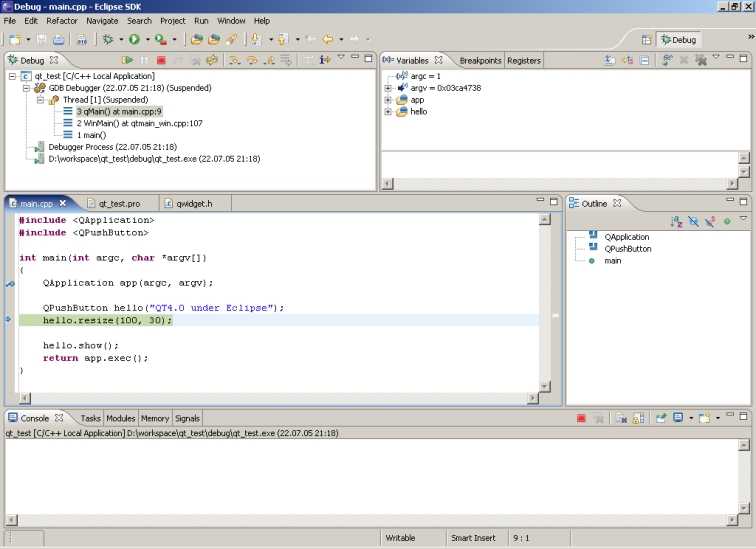The image size is (756, 549).
Task: Click the Open Type folder icon in toolbar
Action: tap(196, 39)
